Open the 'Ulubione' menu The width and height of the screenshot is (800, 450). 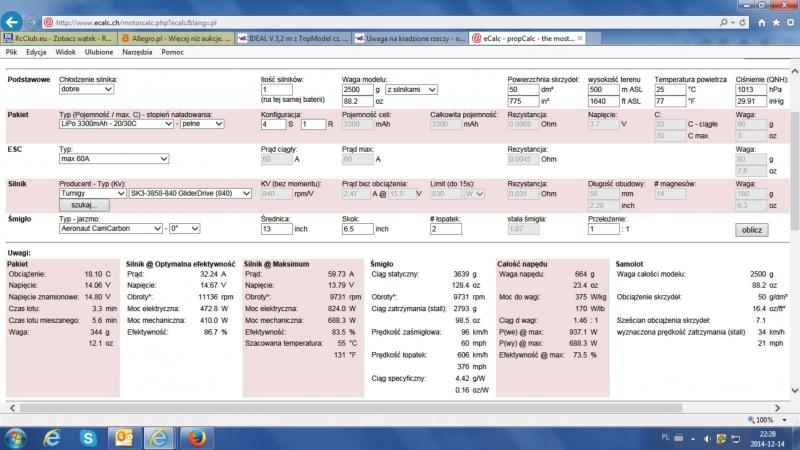pos(99,51)
